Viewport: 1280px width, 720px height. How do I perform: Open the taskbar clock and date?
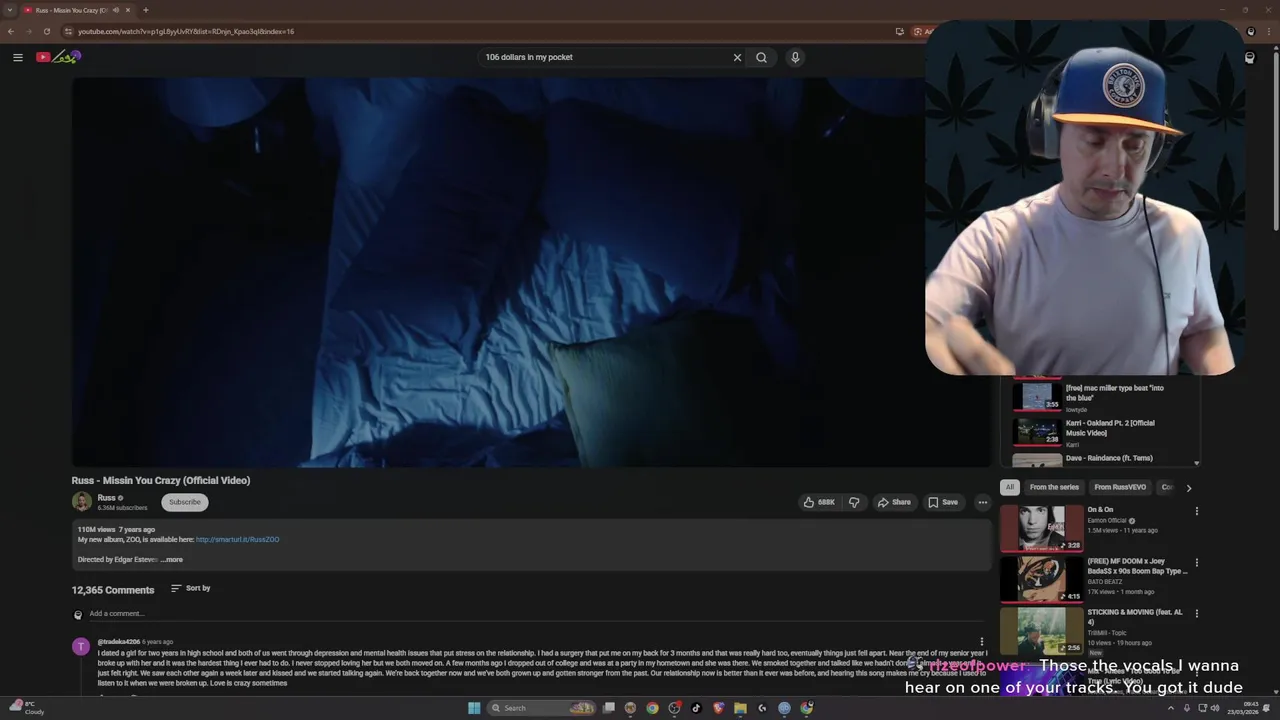pos(1245,708)
